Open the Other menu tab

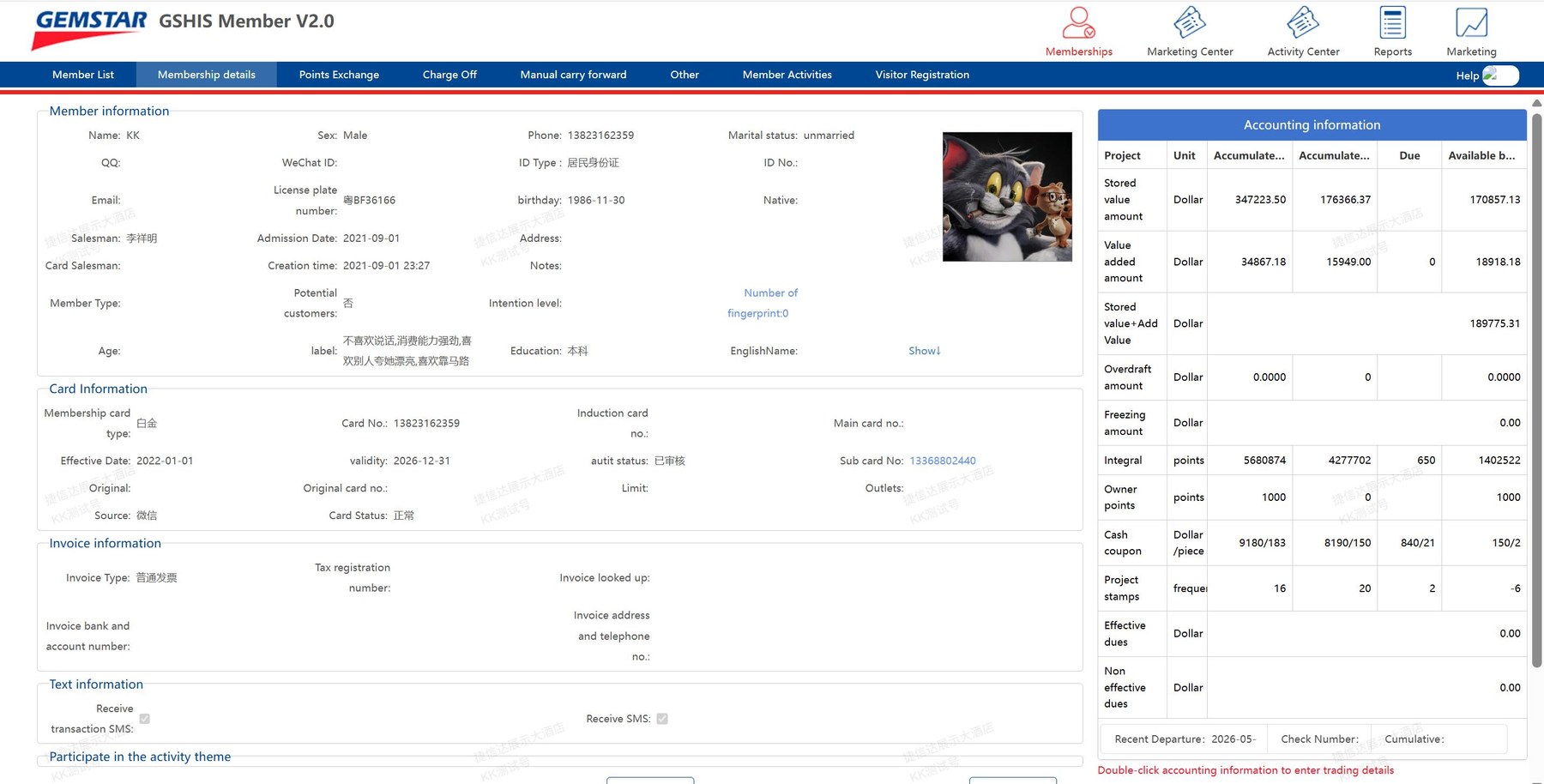(685, 75)
